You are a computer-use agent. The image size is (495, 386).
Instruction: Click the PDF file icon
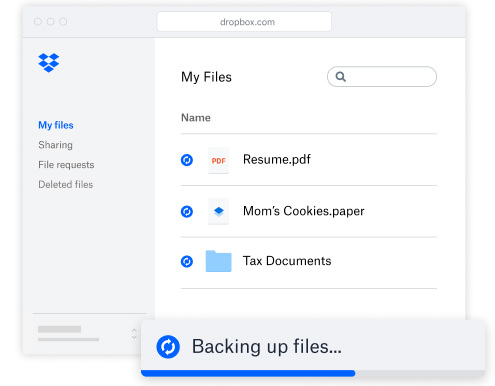[218, 160]
